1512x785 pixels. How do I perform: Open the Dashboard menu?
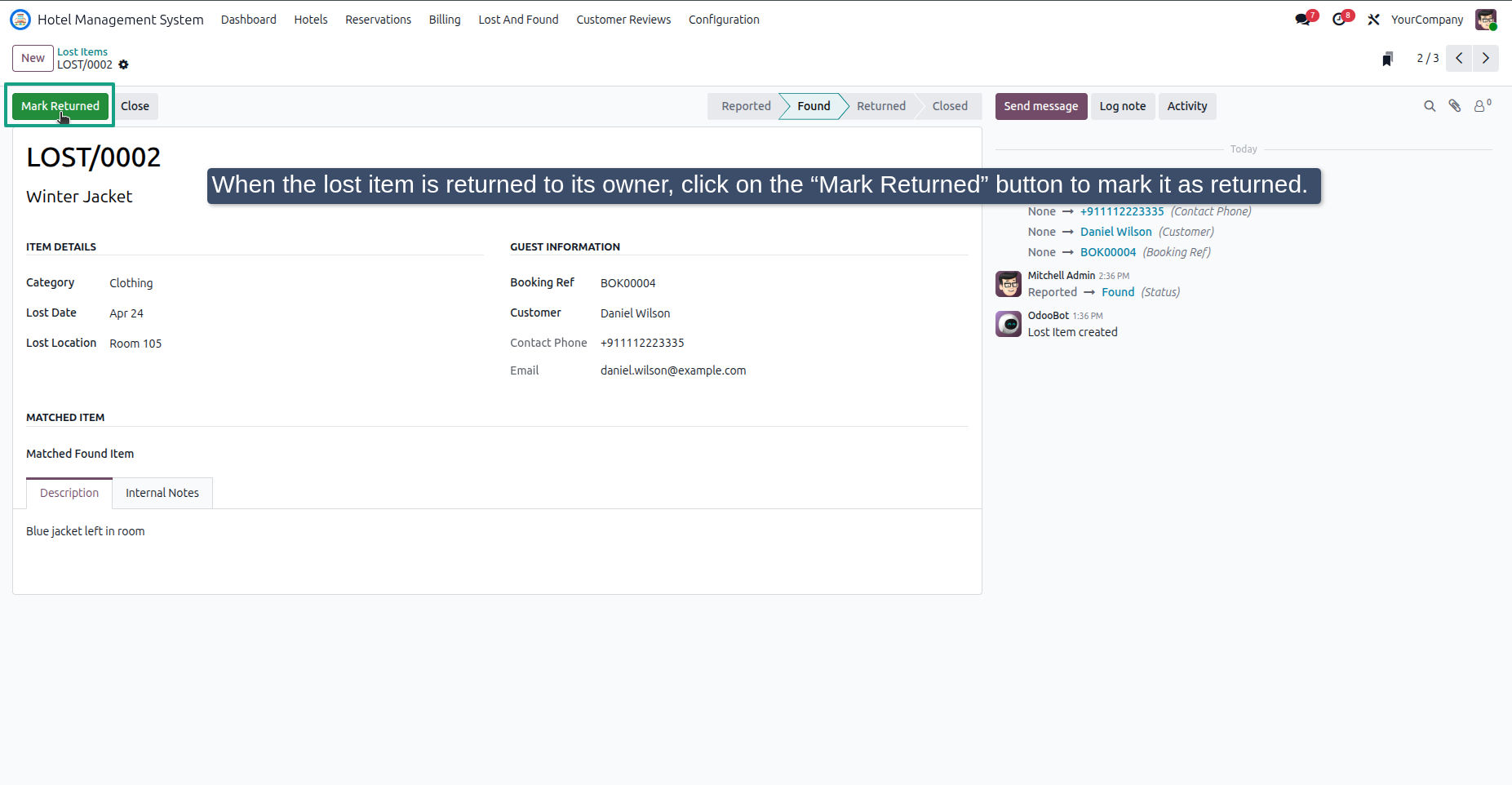point(248,20)
